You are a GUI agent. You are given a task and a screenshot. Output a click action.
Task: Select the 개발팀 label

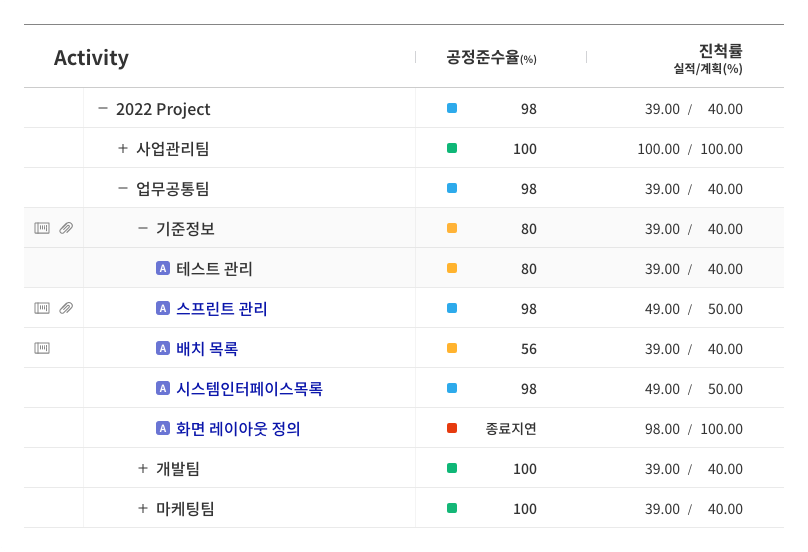pos(178,469)
